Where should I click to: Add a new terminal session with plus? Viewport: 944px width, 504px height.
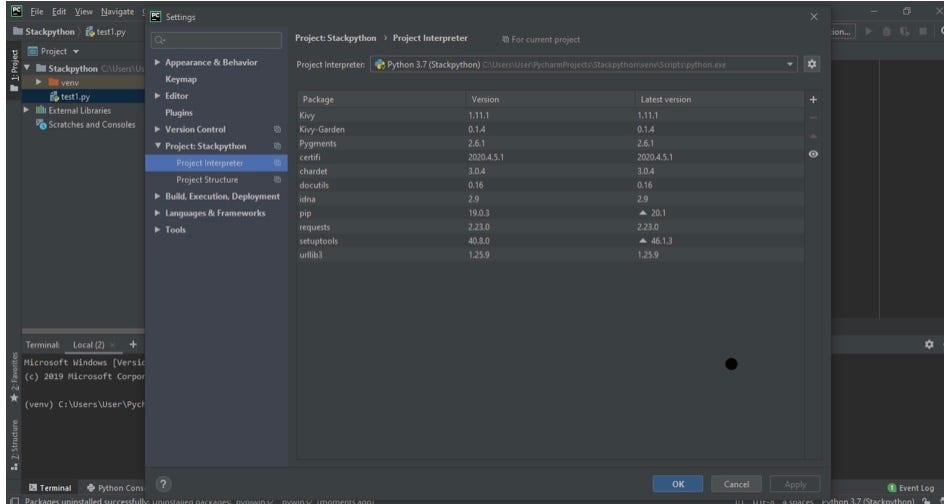pos(133,344)
